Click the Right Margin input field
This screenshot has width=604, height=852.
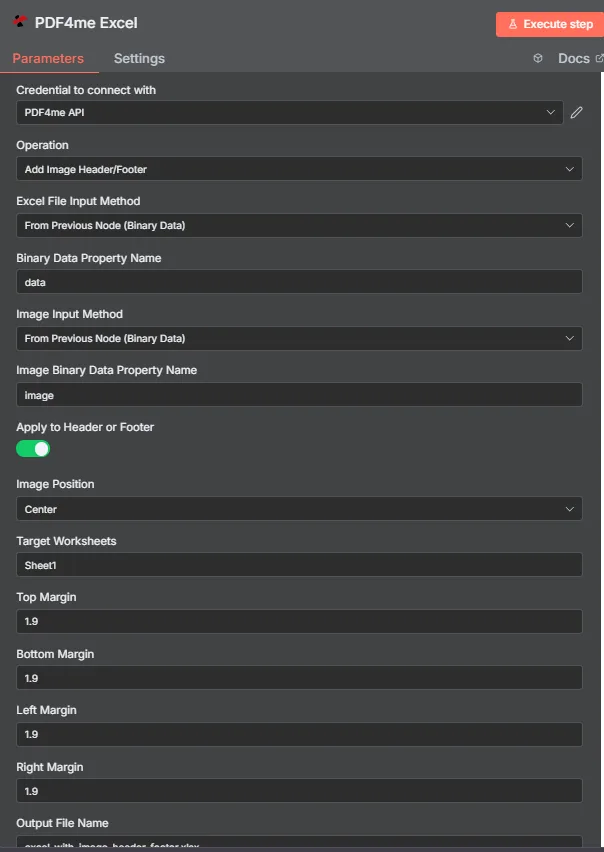[299, 791]
